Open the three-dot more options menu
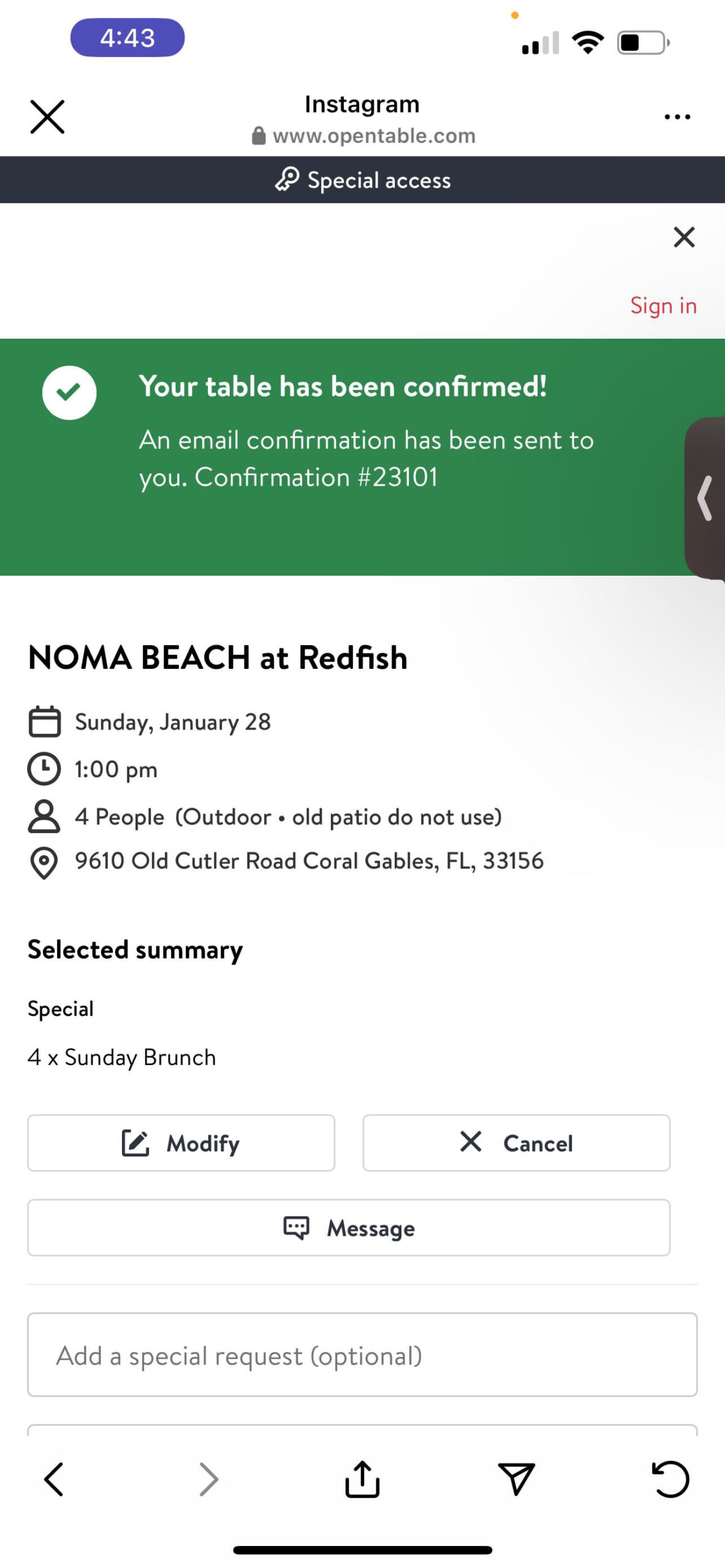The width and height of the screenshot is (725, 1568). pyautogui.click(x=677, y=116)
